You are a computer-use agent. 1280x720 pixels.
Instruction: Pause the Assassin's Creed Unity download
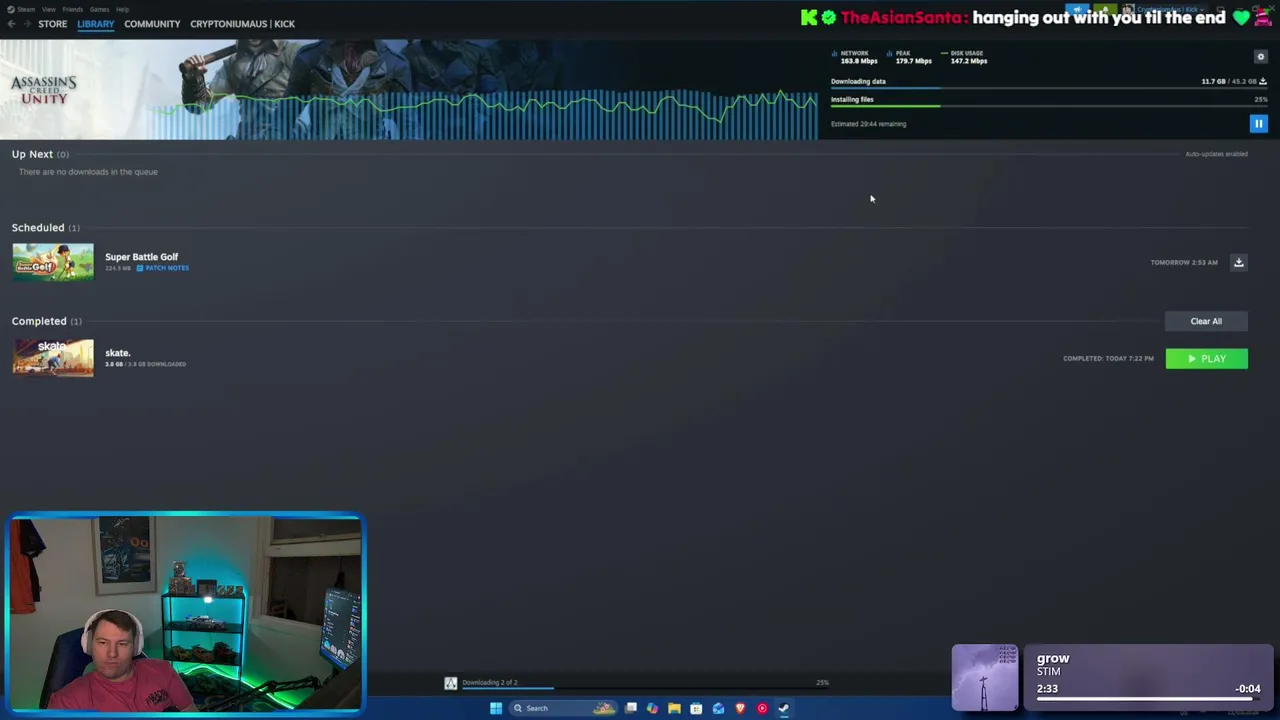click(1258, 124)
